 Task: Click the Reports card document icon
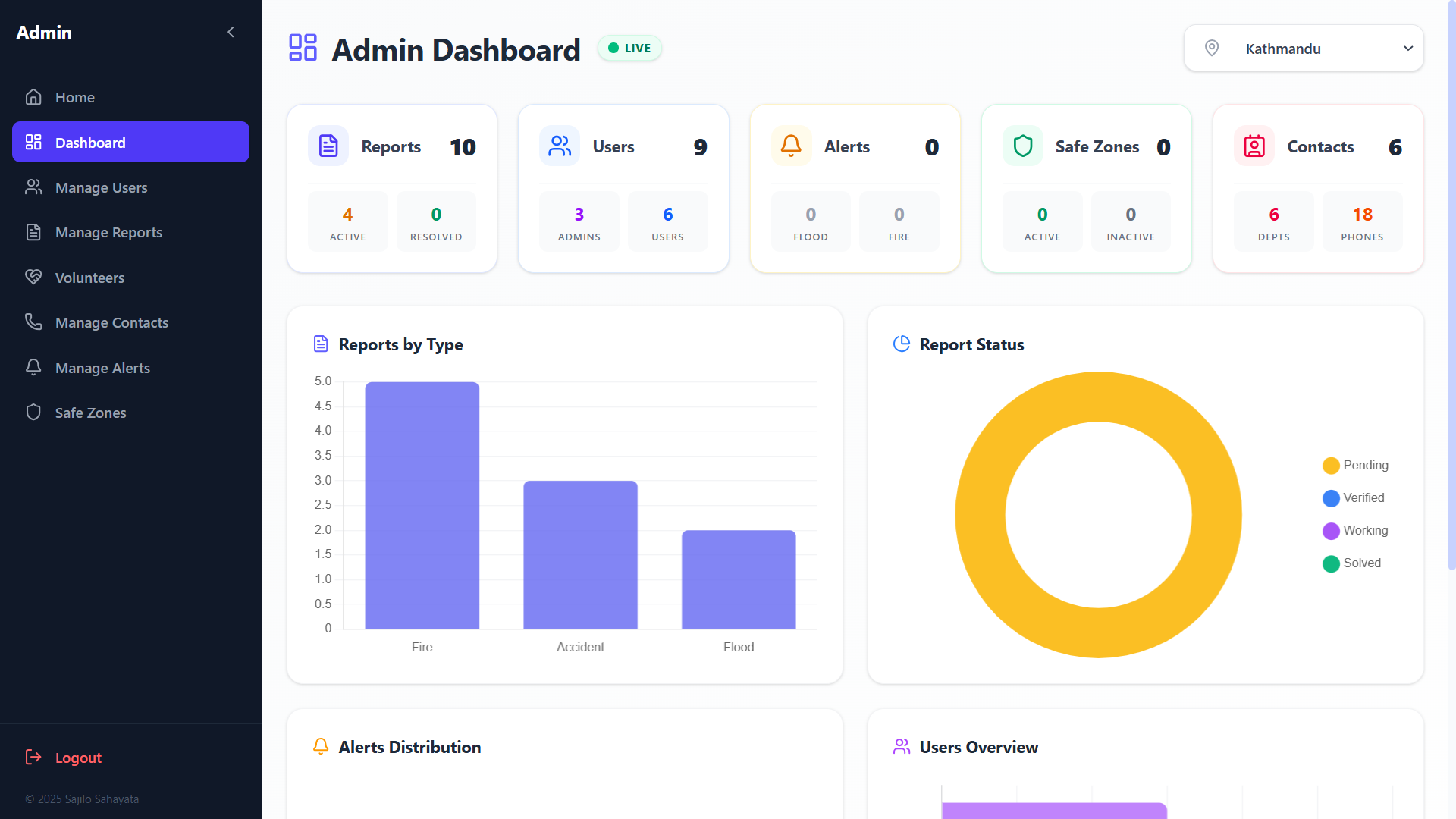coord(328,146)
